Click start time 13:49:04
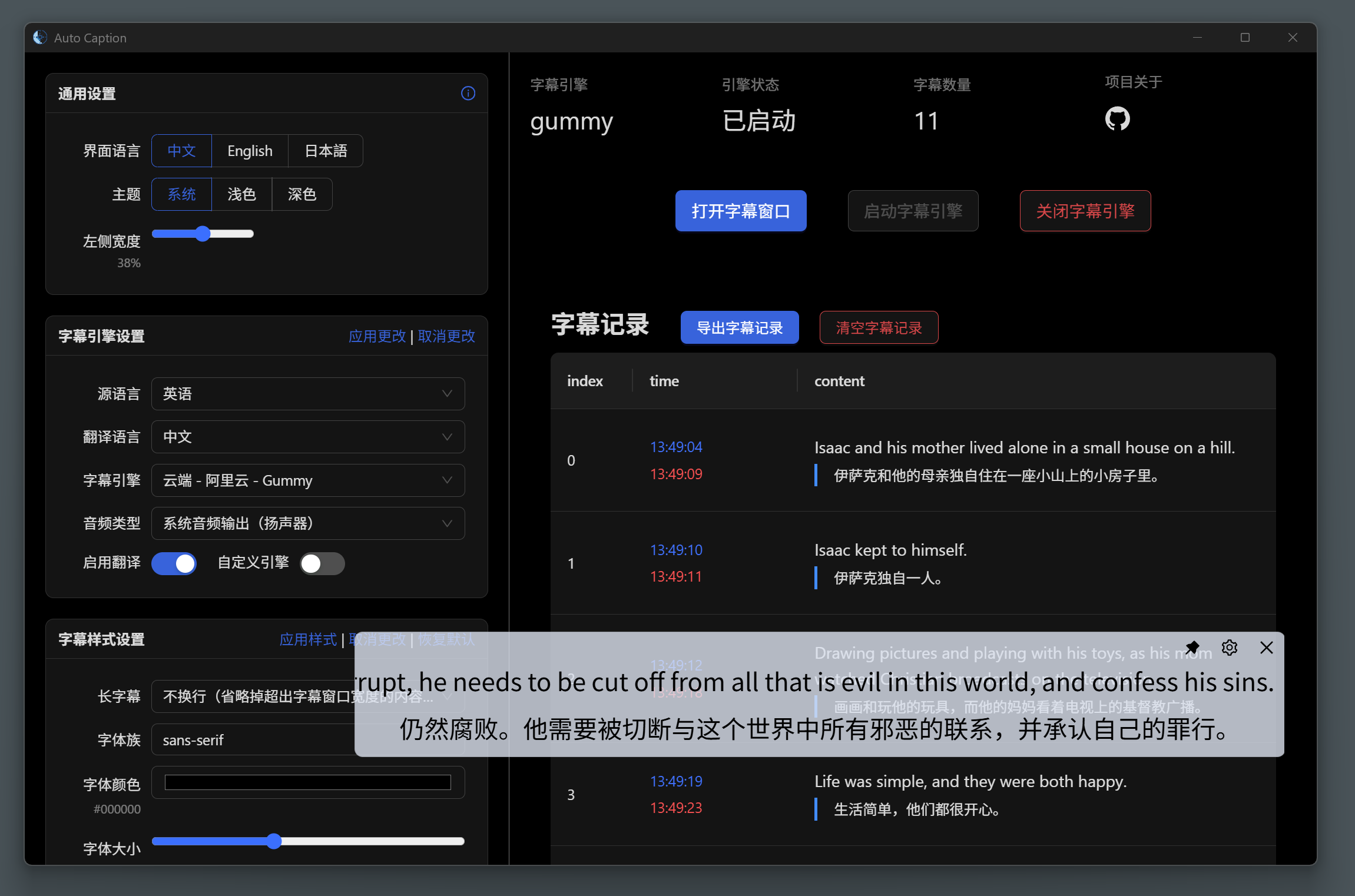 click(676, 447)
